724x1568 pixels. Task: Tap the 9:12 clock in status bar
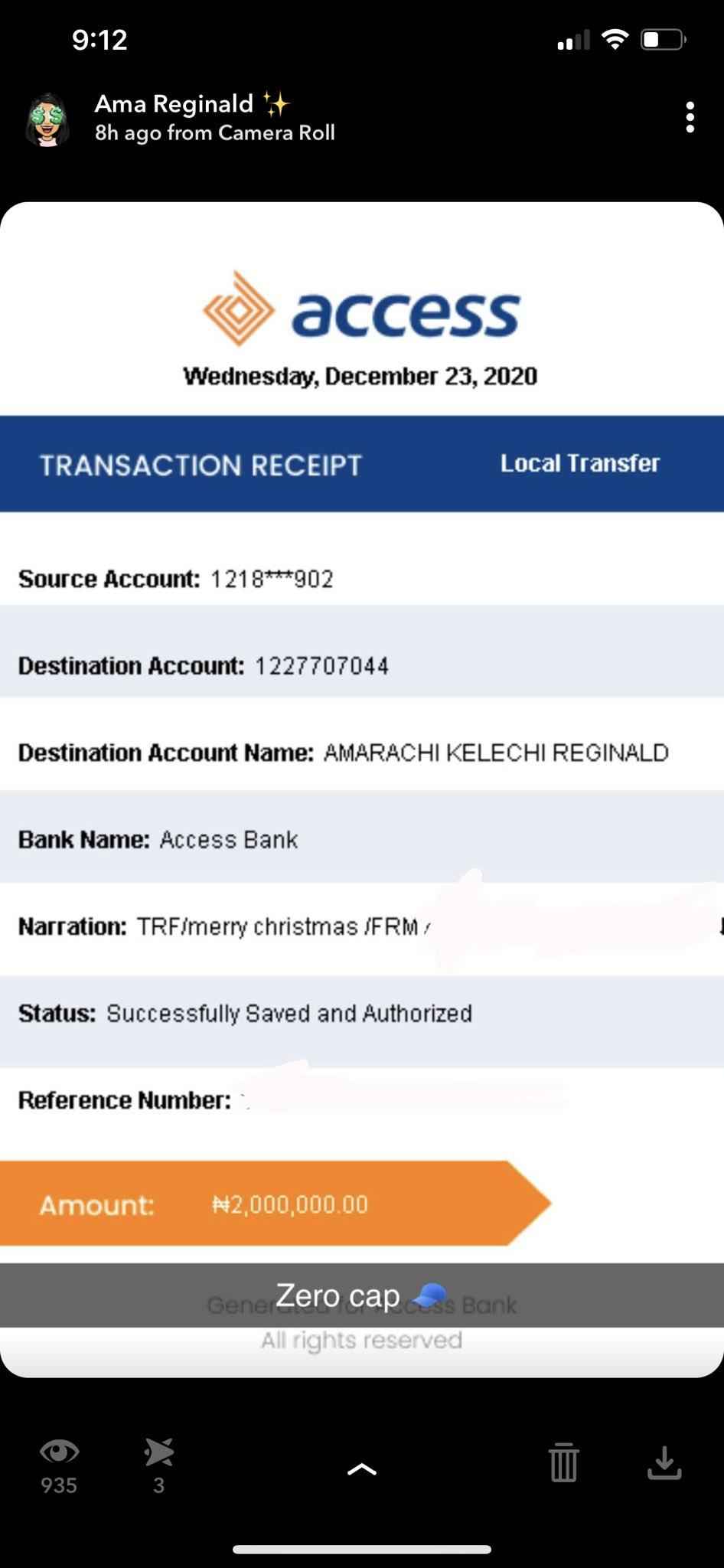[99, 40]
